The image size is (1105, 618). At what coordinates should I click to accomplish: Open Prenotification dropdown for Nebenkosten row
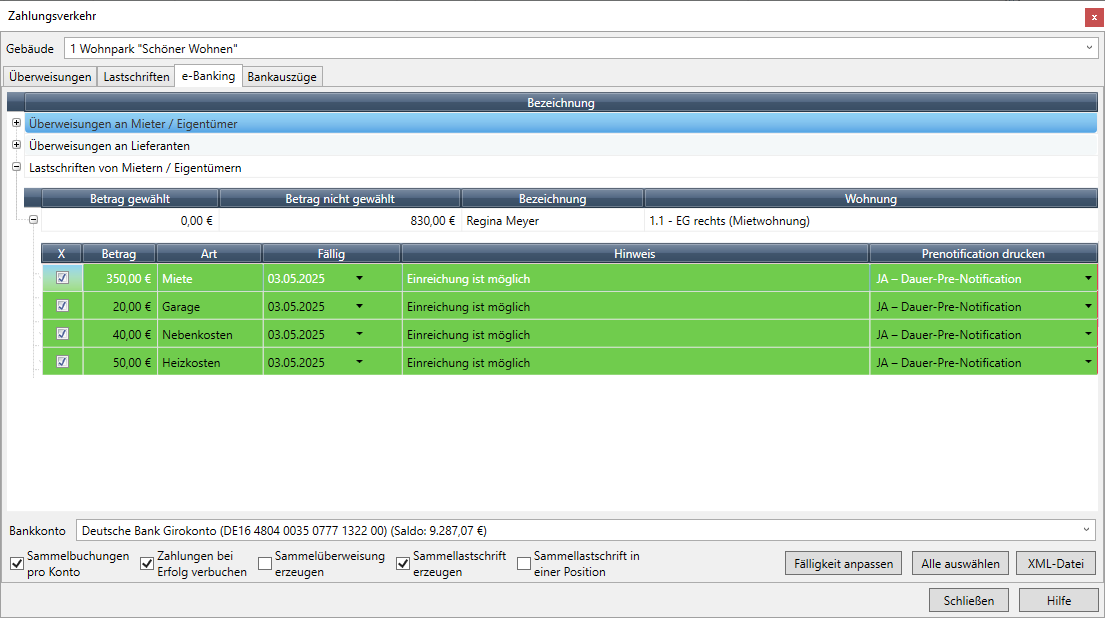[1088, 335]
